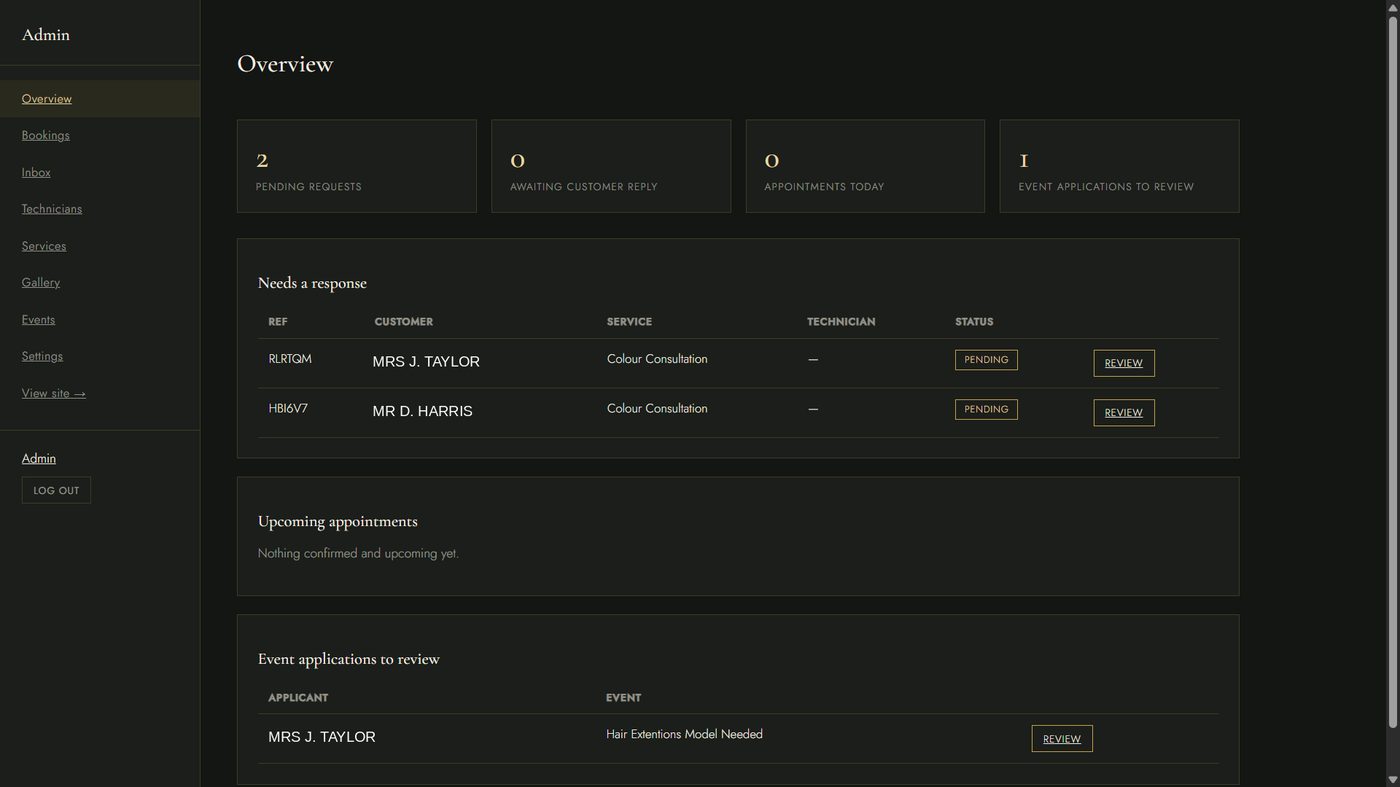Open the Inbox page

point(36,173)
